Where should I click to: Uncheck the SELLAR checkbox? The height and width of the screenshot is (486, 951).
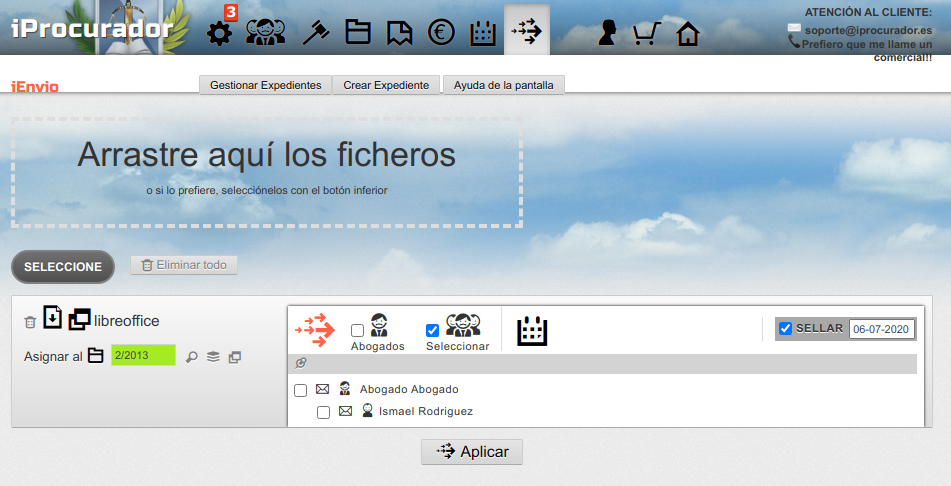click(x=786, y=329)
